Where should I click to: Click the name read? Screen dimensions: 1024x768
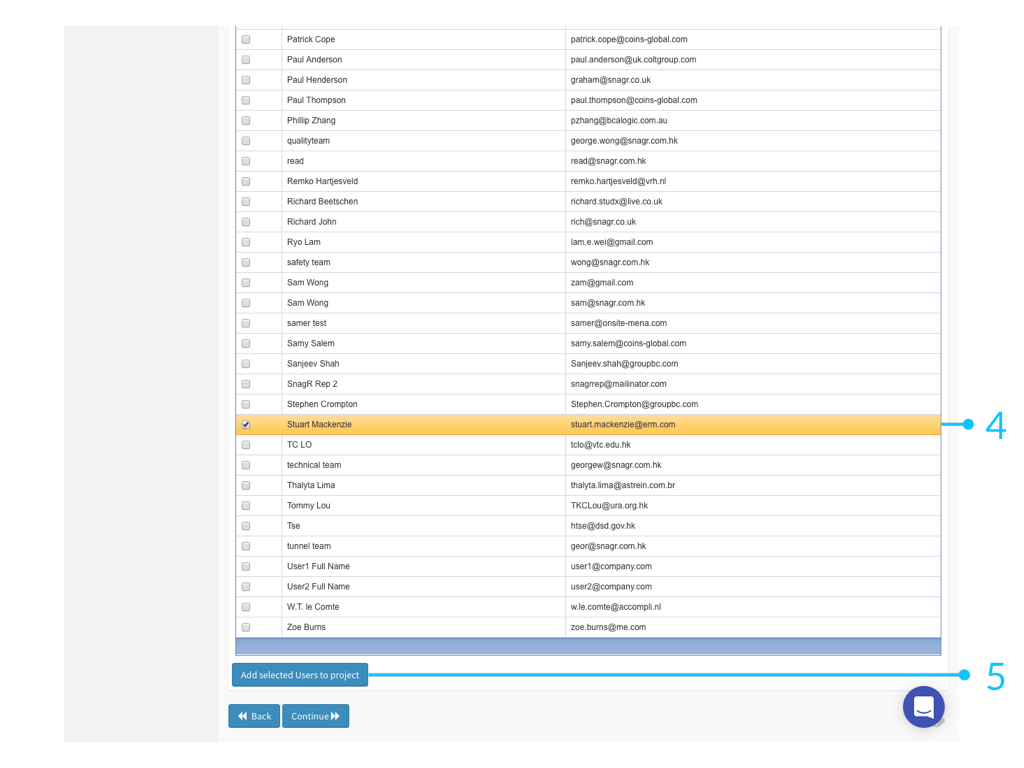pyautogui.click(x=295, y=161)
